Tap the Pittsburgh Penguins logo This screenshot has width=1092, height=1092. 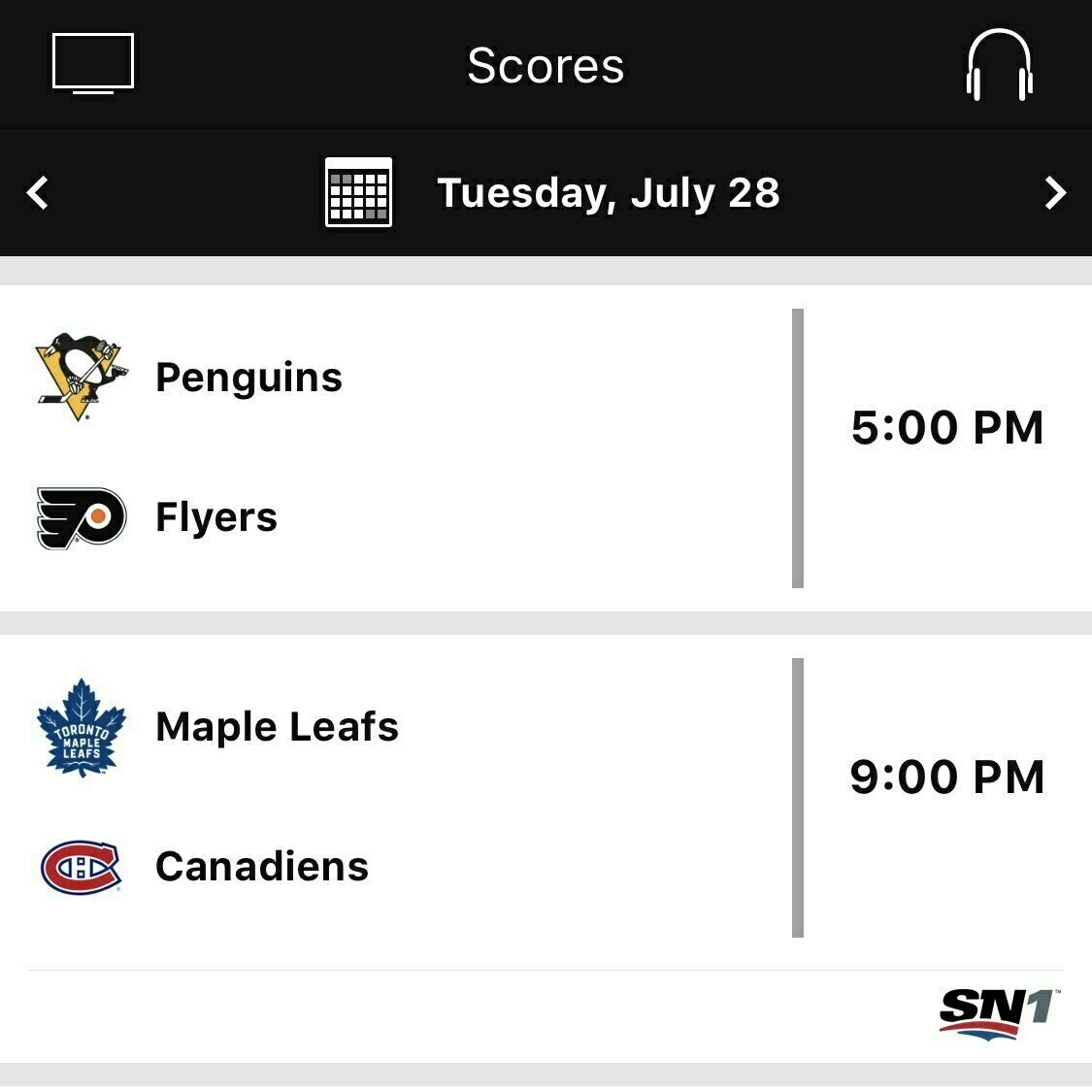point(81,377)
